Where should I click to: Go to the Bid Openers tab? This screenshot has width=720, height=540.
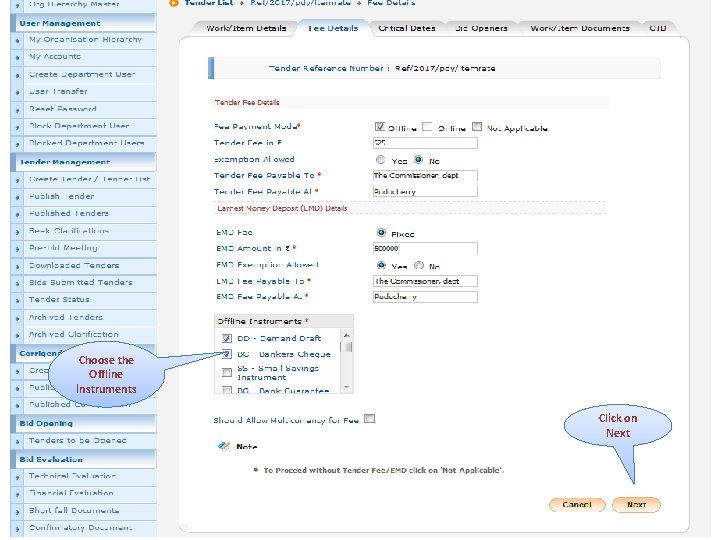(x=481, y=28)
